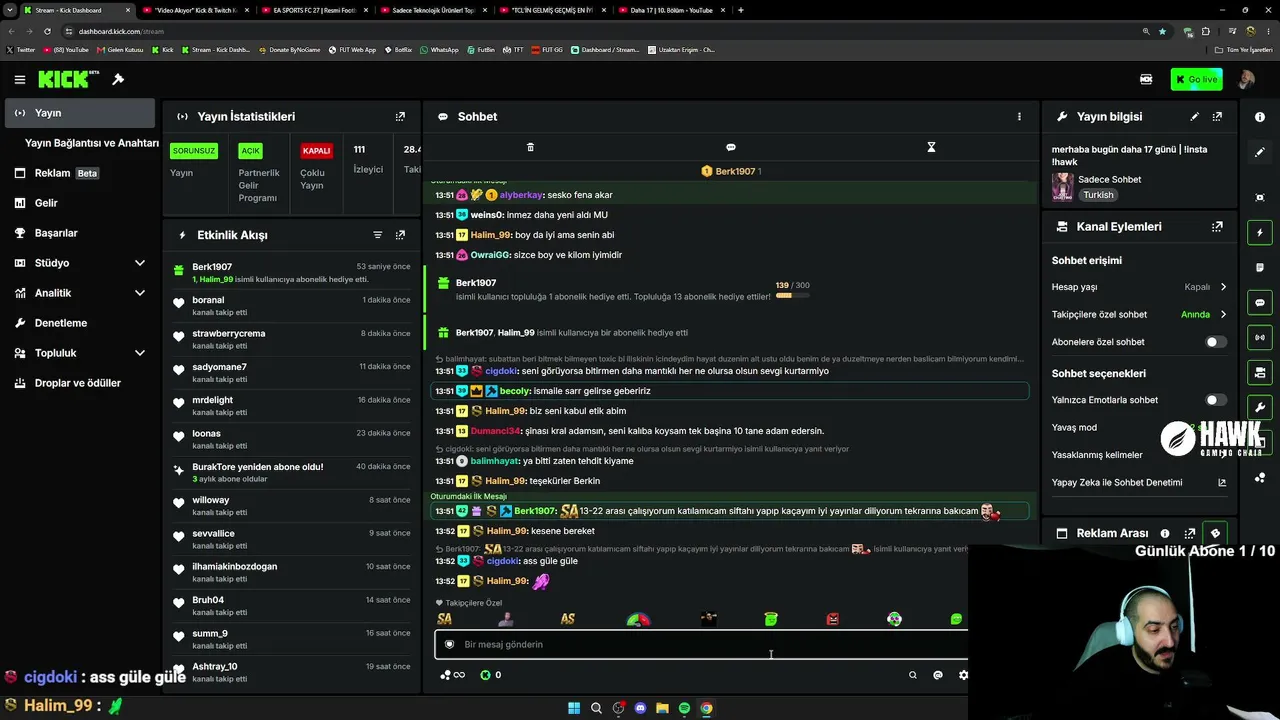
Task: Edit stream info with the pencil icon
Action: [1194, 116]
